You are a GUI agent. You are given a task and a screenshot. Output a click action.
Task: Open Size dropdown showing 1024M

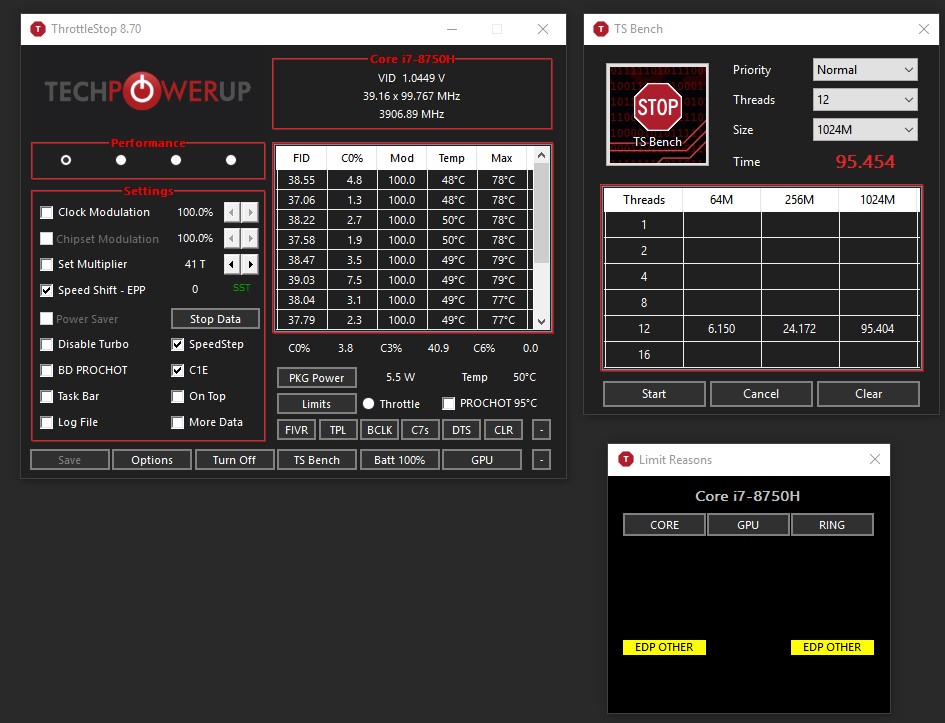pyautogui.click(x=865, y=130)
